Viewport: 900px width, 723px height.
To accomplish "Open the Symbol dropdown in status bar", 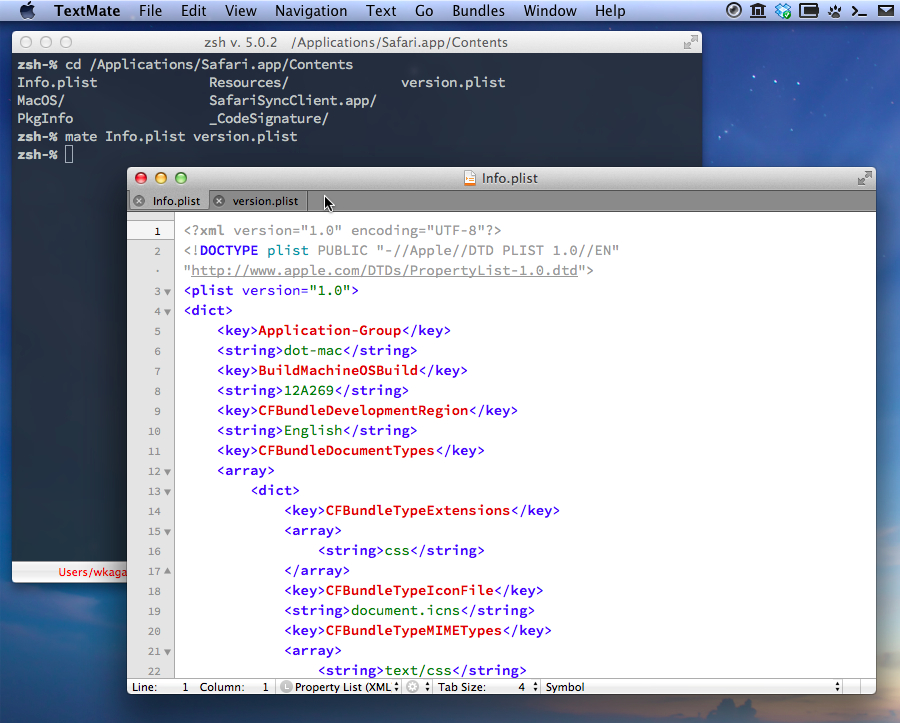I will [693, 687].
